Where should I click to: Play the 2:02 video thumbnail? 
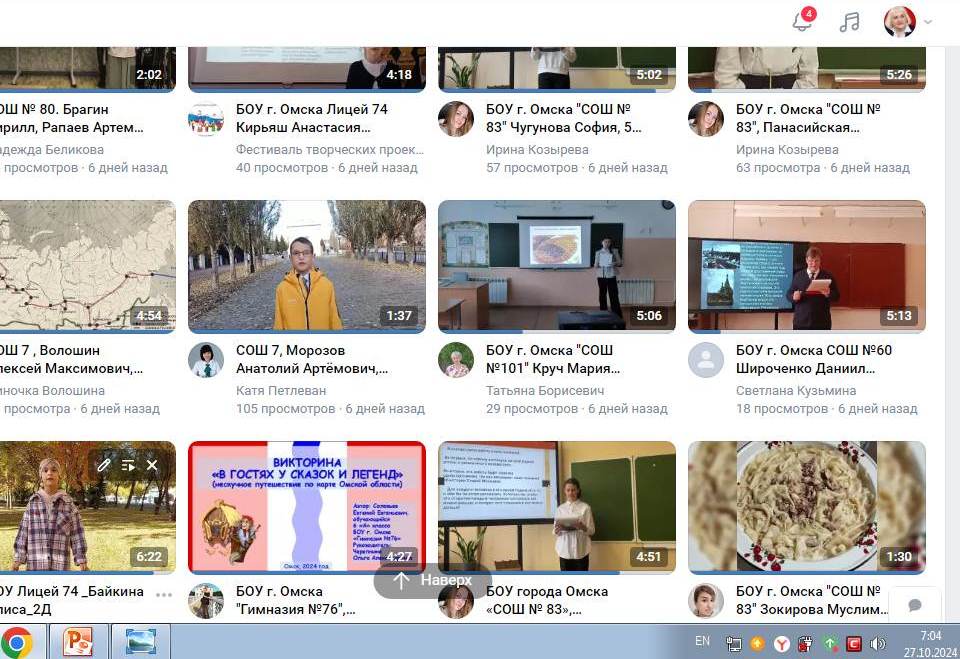pos(88,69)
